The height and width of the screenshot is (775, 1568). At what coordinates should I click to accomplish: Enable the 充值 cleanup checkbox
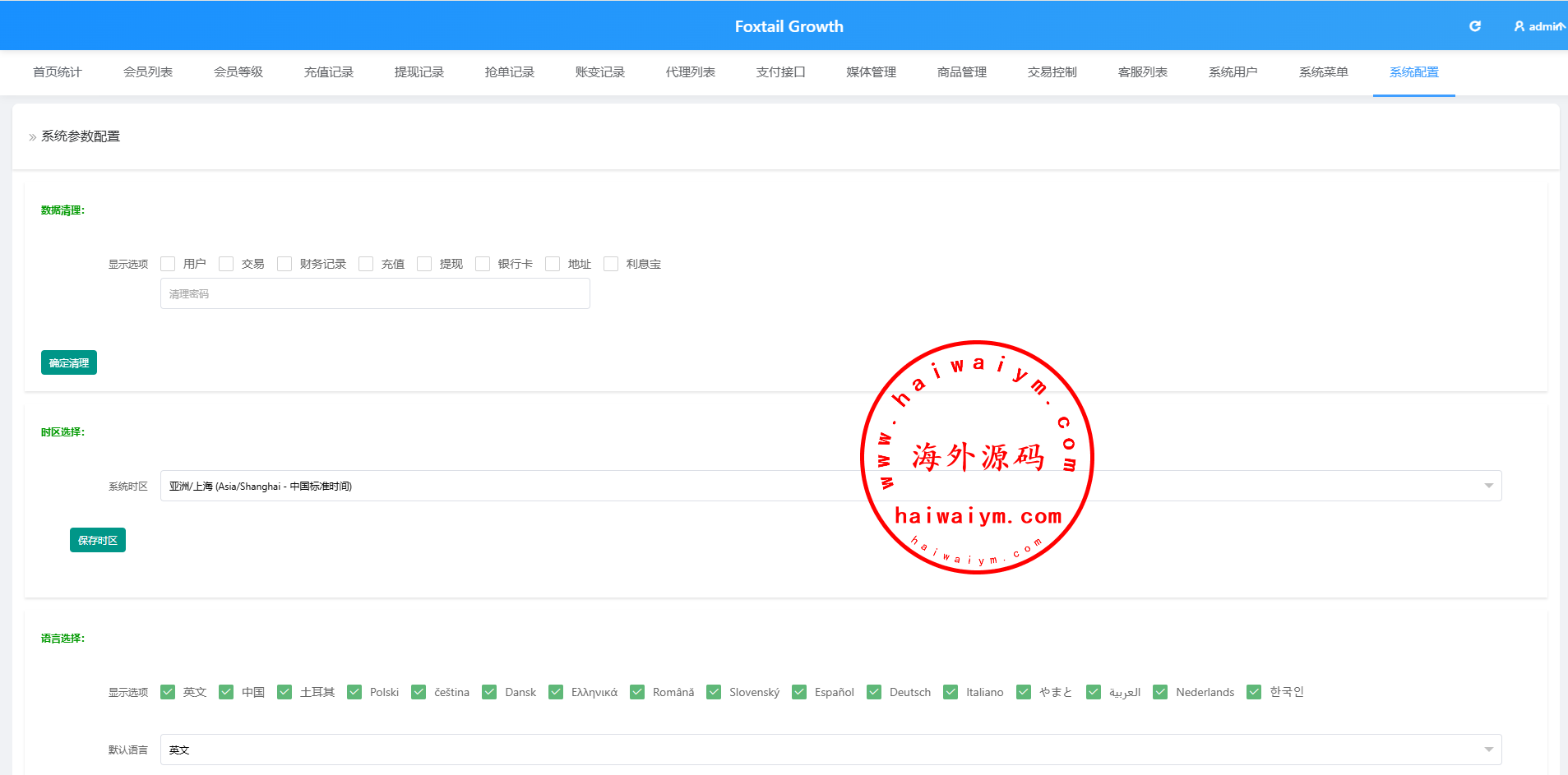(x=366, y=264)
